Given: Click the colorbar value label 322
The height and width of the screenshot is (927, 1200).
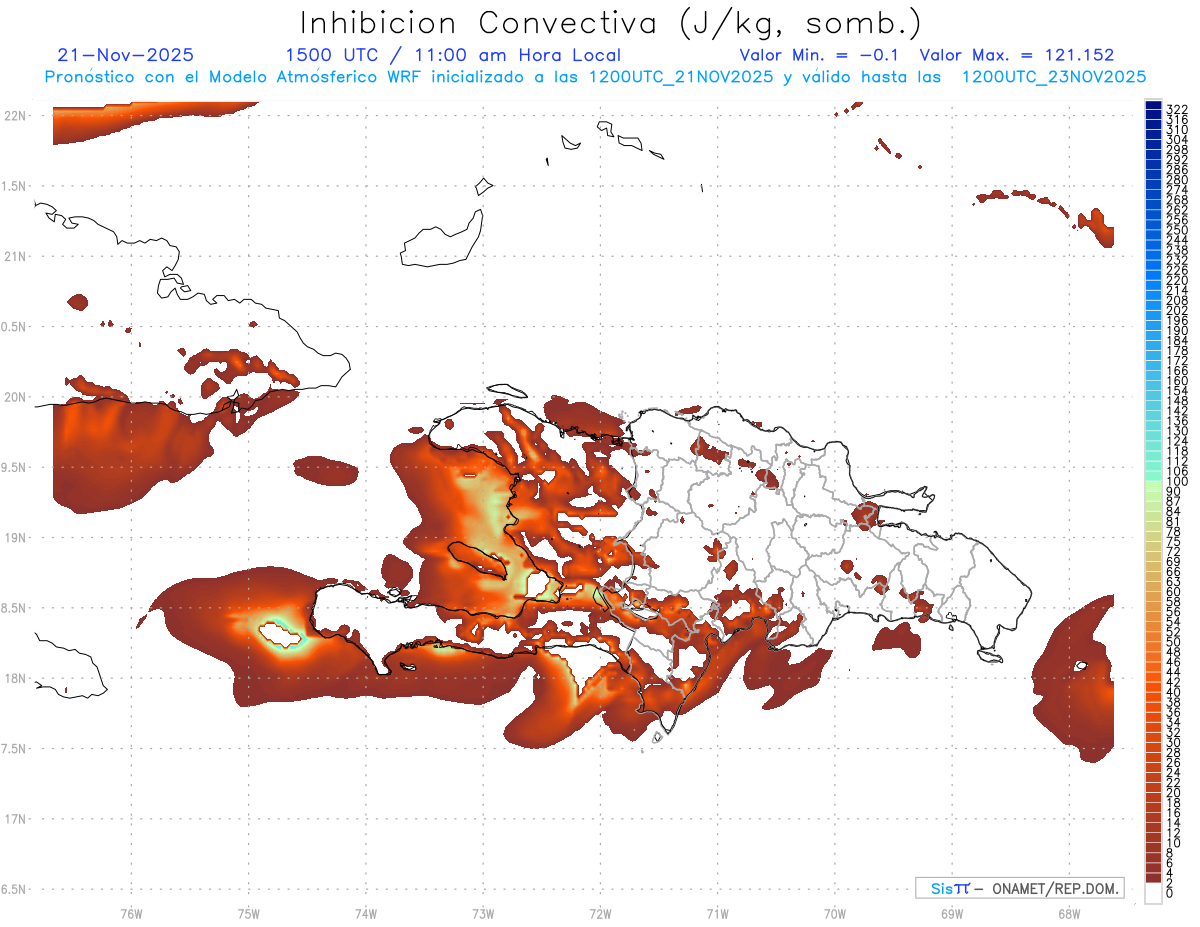Looking at the screenshot, I should coord(1177,108).
